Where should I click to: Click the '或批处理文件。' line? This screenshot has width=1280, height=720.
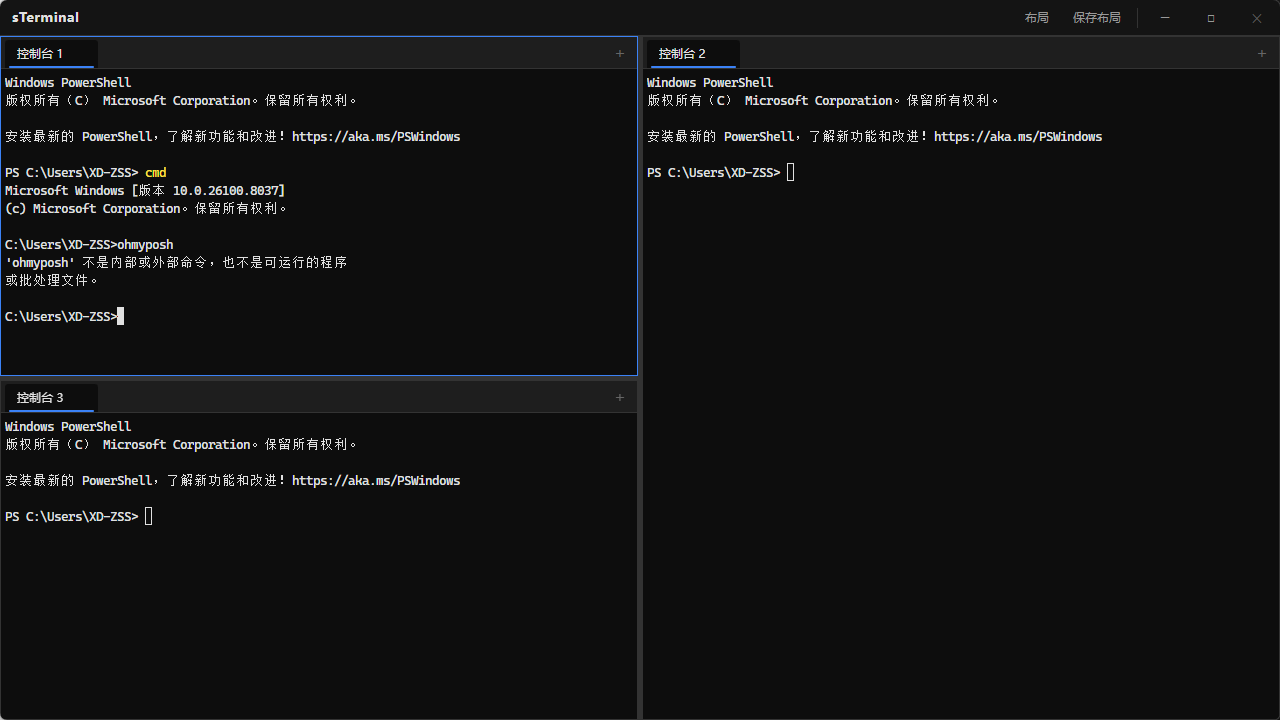(x=53, y=281)
